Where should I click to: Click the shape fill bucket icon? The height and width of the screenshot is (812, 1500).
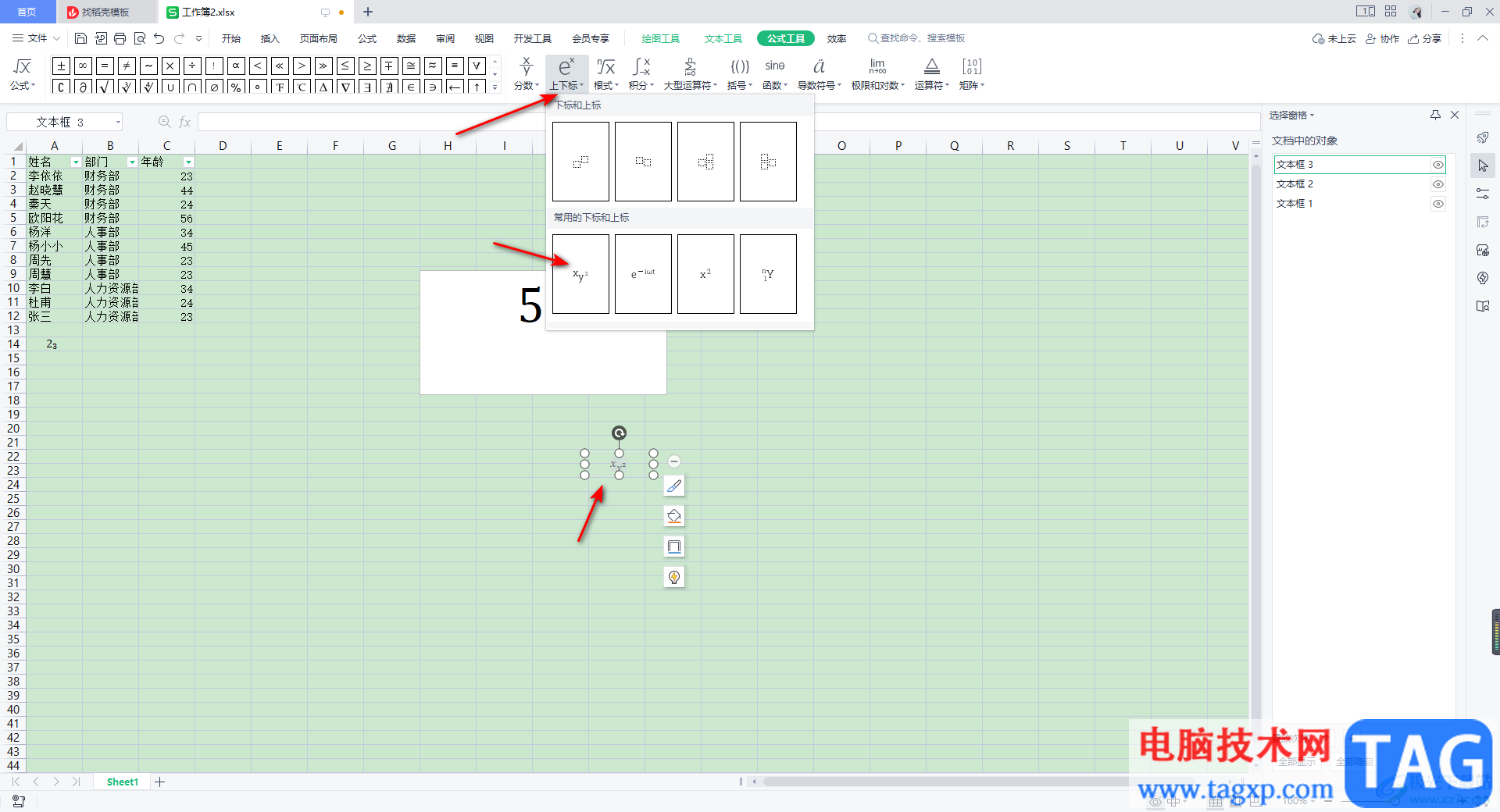[x=674, y=516]
